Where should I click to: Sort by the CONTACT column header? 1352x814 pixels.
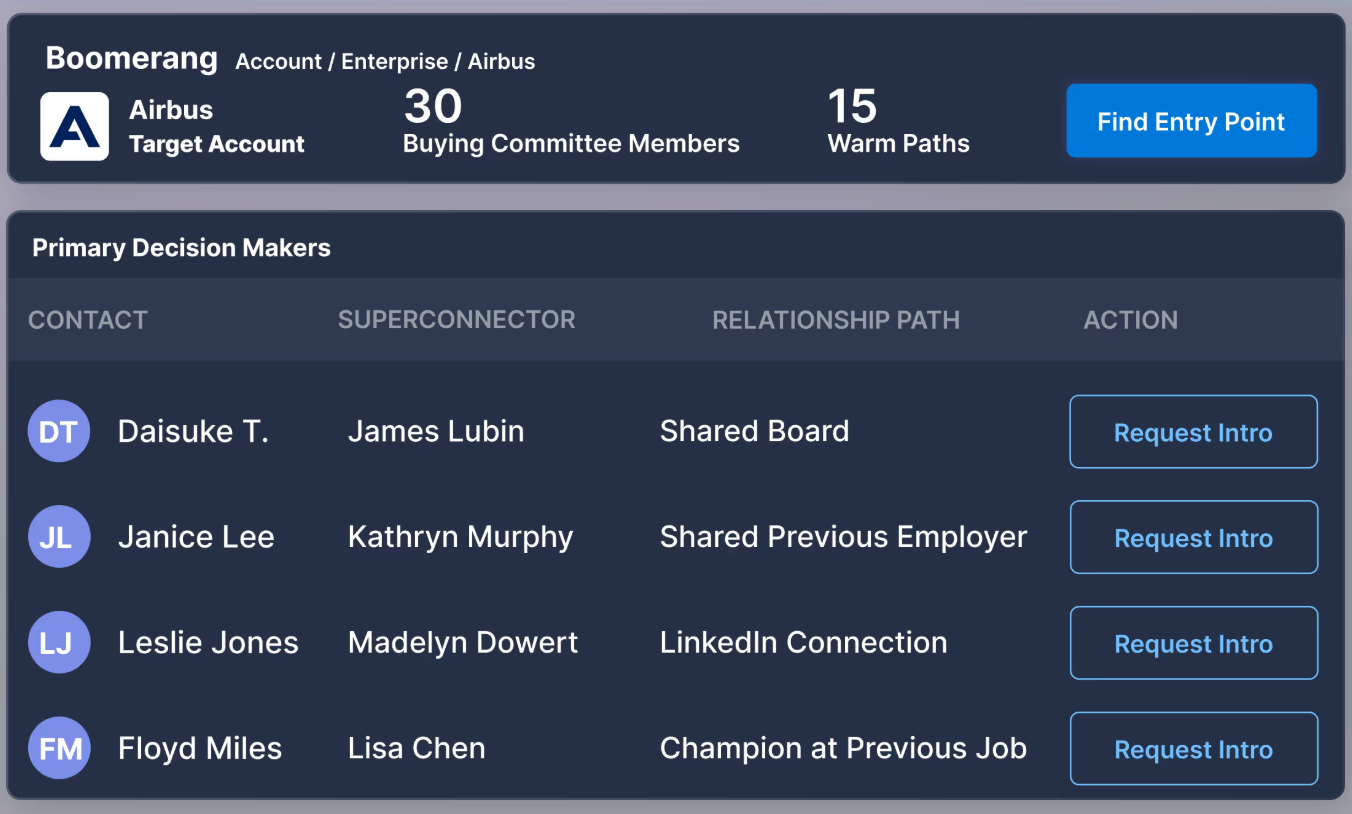pyautogui.click(x=88, y=320)
